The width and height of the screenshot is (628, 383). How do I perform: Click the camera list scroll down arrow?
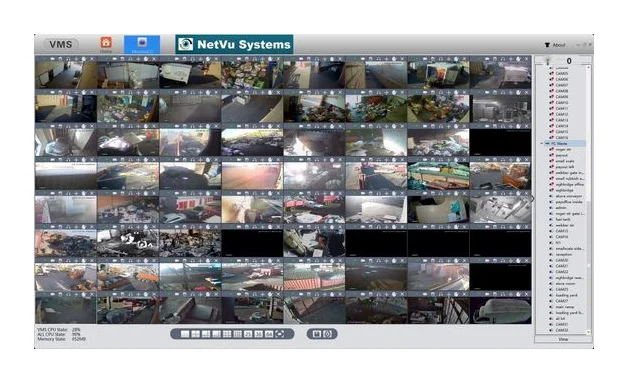pyautogui.click(x=589, y=332)
